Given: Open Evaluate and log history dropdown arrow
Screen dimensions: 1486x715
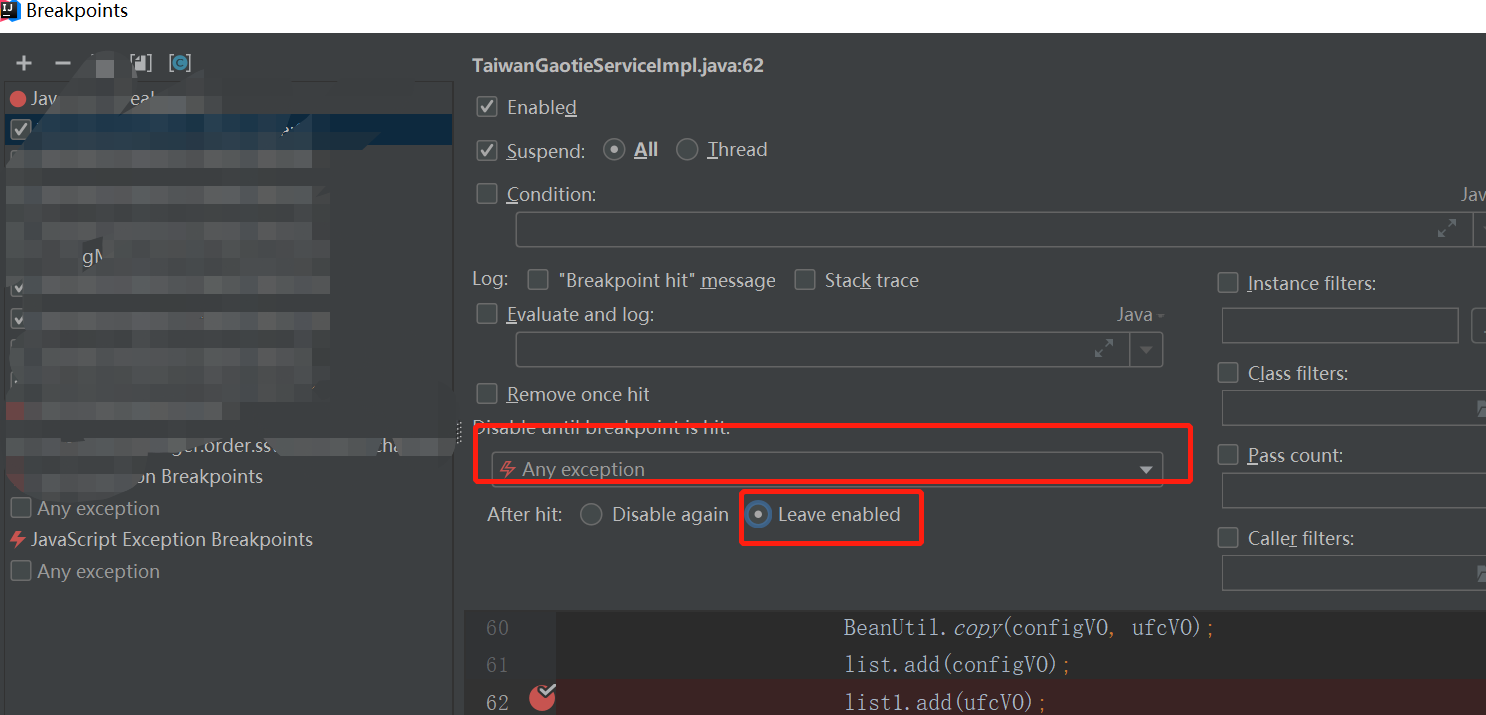Looking at the screenshot, I should pos(1146,350).
